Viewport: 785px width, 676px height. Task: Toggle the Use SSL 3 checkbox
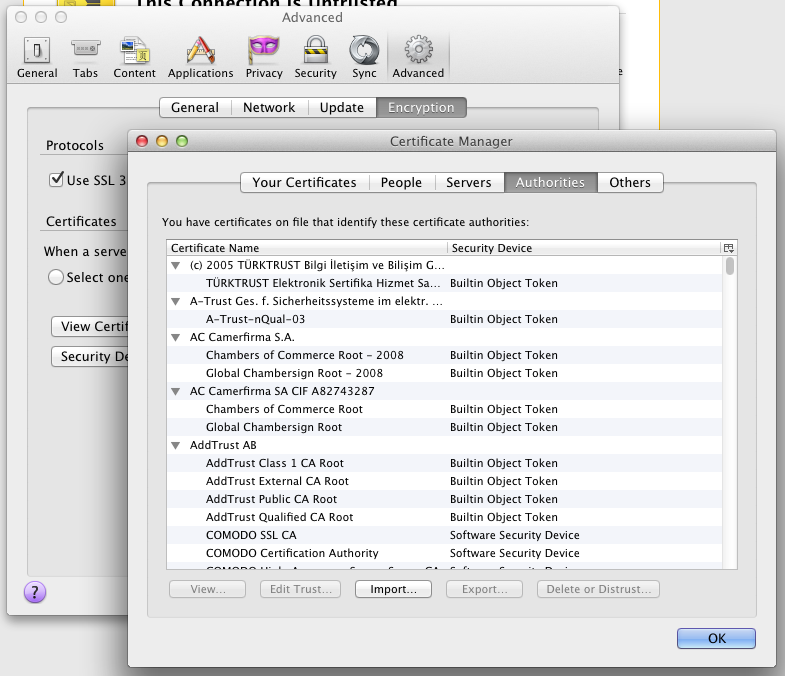point(57,180)
